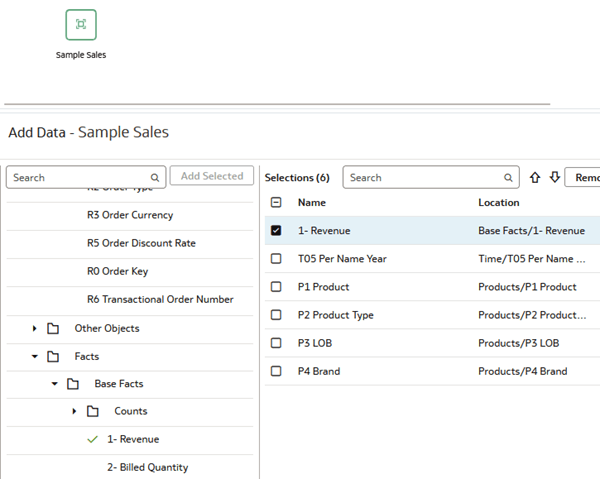The image size is (600, 479).
Task: Click the Sample Sales dataset icon
Action: [81, 25]
